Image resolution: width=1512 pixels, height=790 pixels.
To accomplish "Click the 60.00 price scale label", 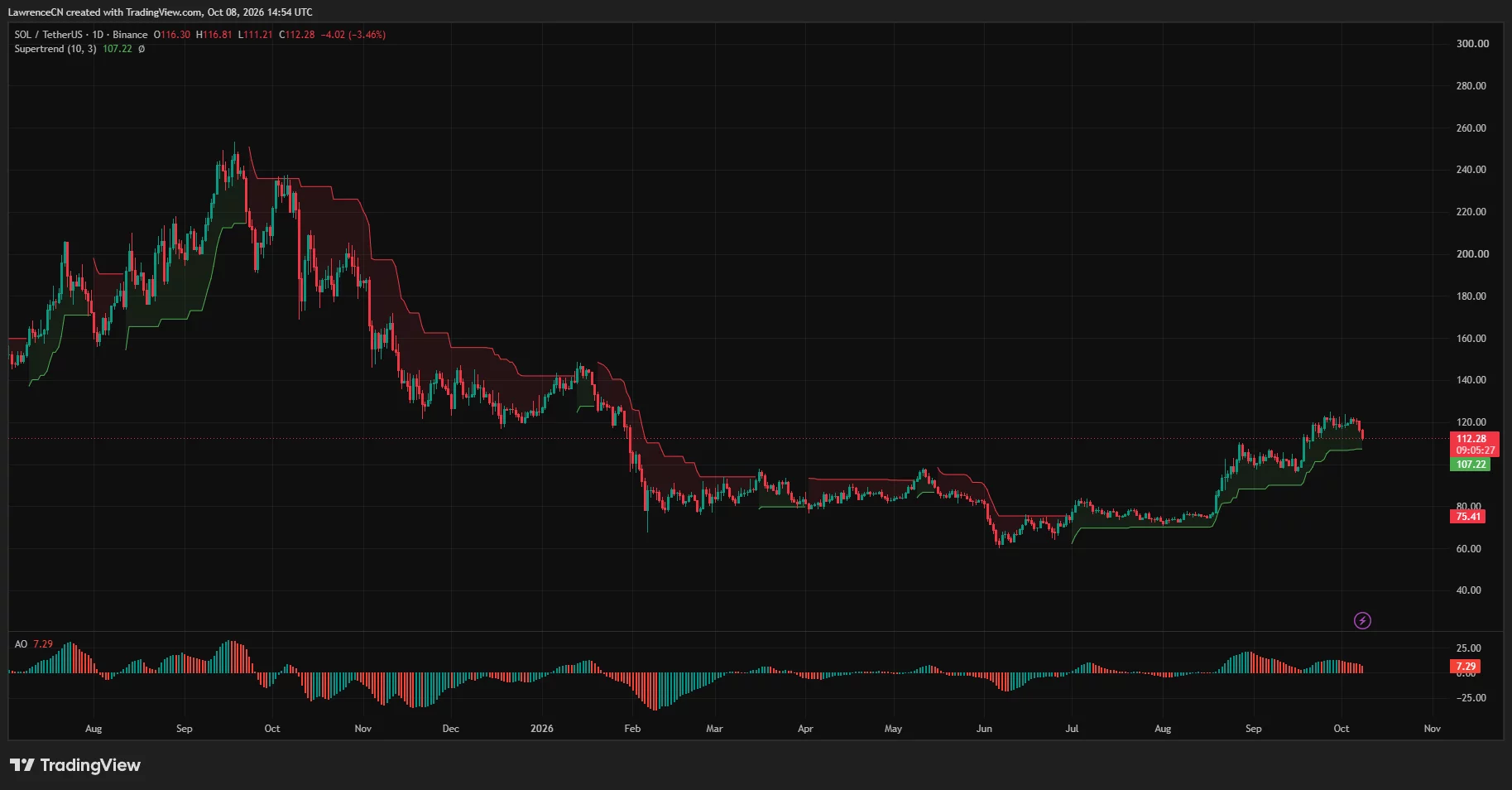I will point(1469,549).
